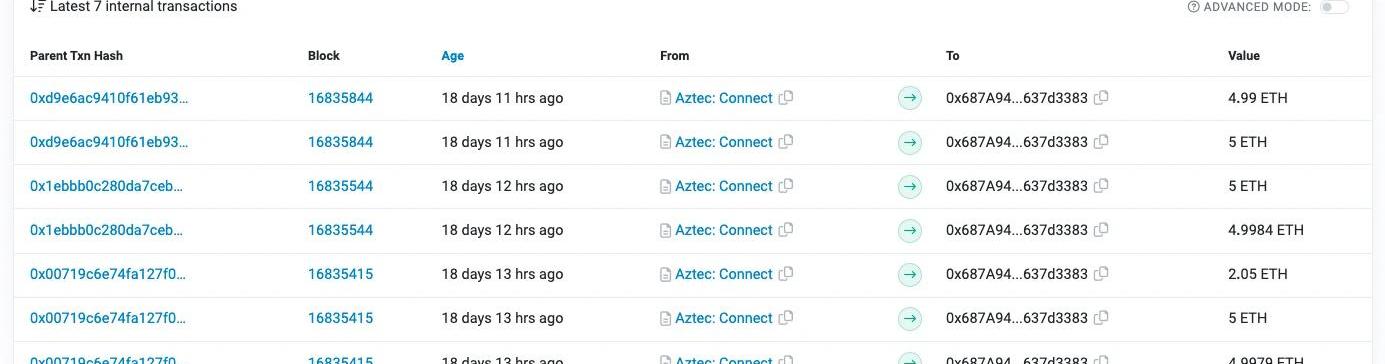Click the contract file icon in the 4.99 ETH row

pos(665,98)
